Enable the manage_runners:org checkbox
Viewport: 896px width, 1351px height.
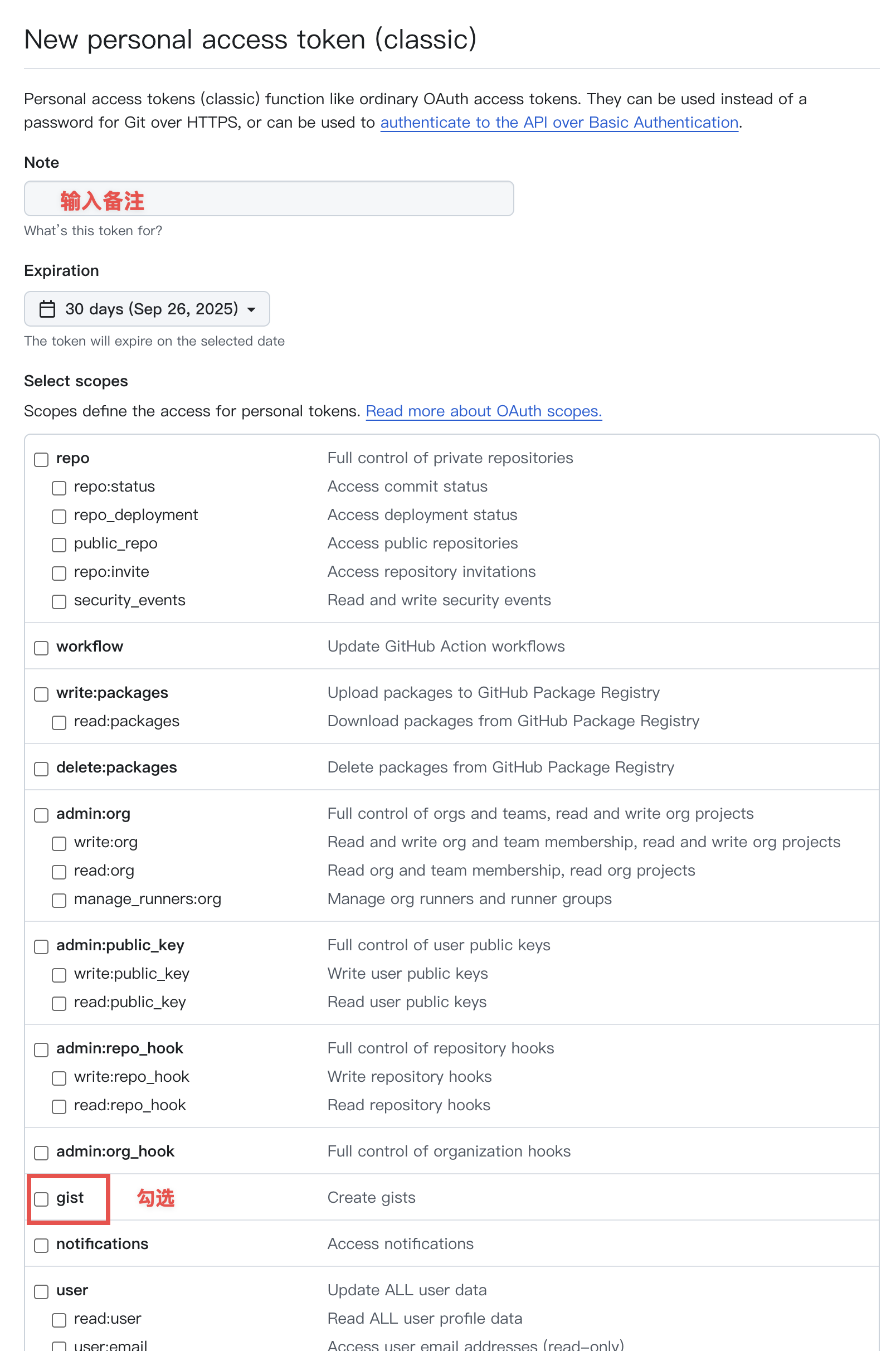[59, 900]
